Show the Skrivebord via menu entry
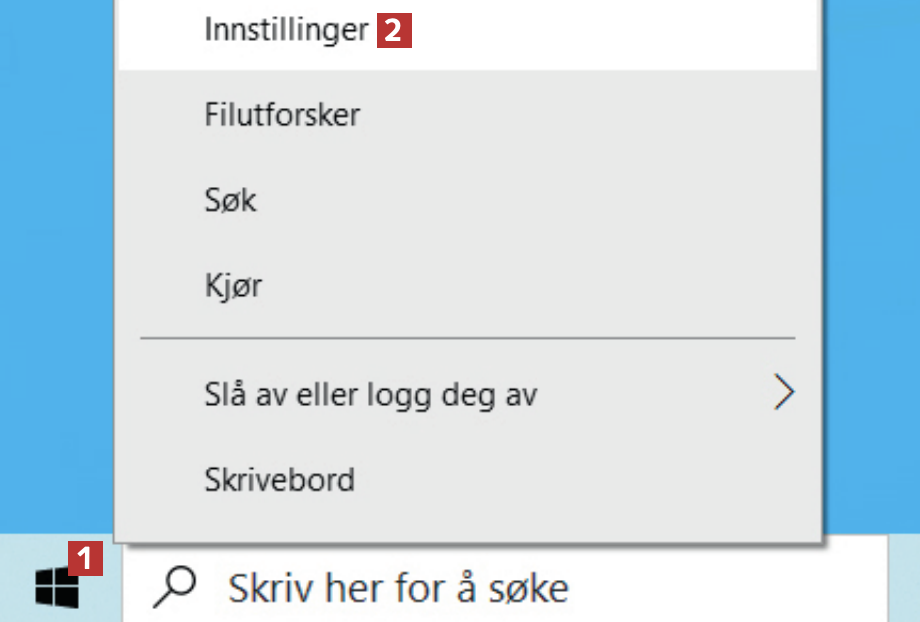 pyautogui.click(x=279, y=479)
